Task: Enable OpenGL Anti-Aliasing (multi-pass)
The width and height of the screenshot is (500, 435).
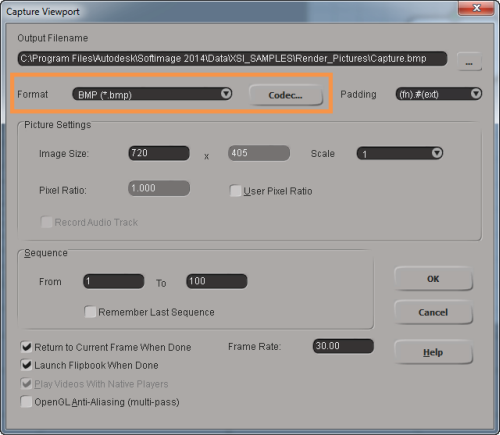Action: [x=26, y=402]
